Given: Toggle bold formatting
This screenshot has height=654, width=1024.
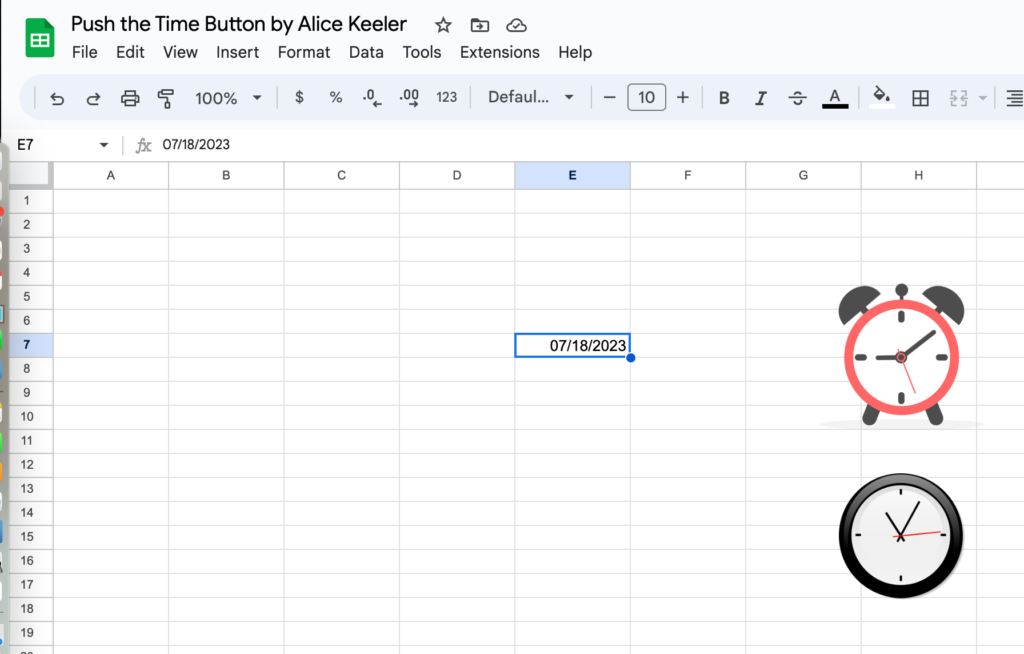Looking at the screenshot, I should pyautogui.click(x=724, y=98).
